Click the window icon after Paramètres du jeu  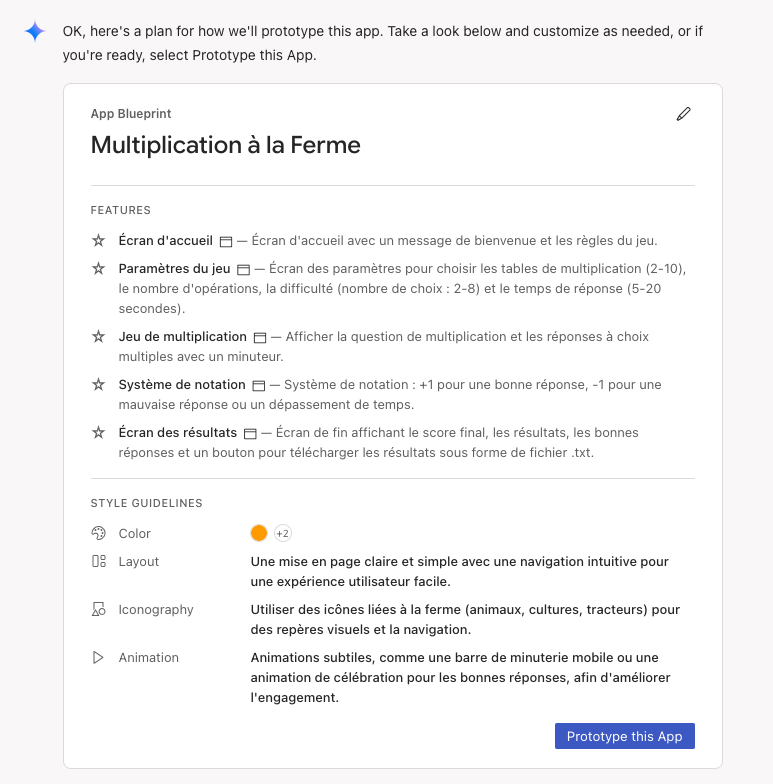244,269
